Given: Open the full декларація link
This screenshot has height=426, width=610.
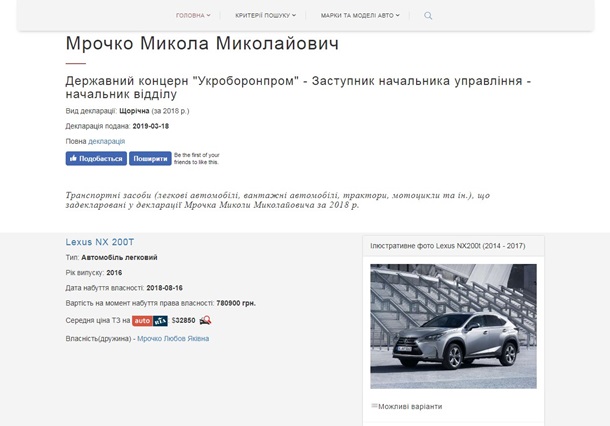Looking at the screenshot, I should [x=106, y=141].
